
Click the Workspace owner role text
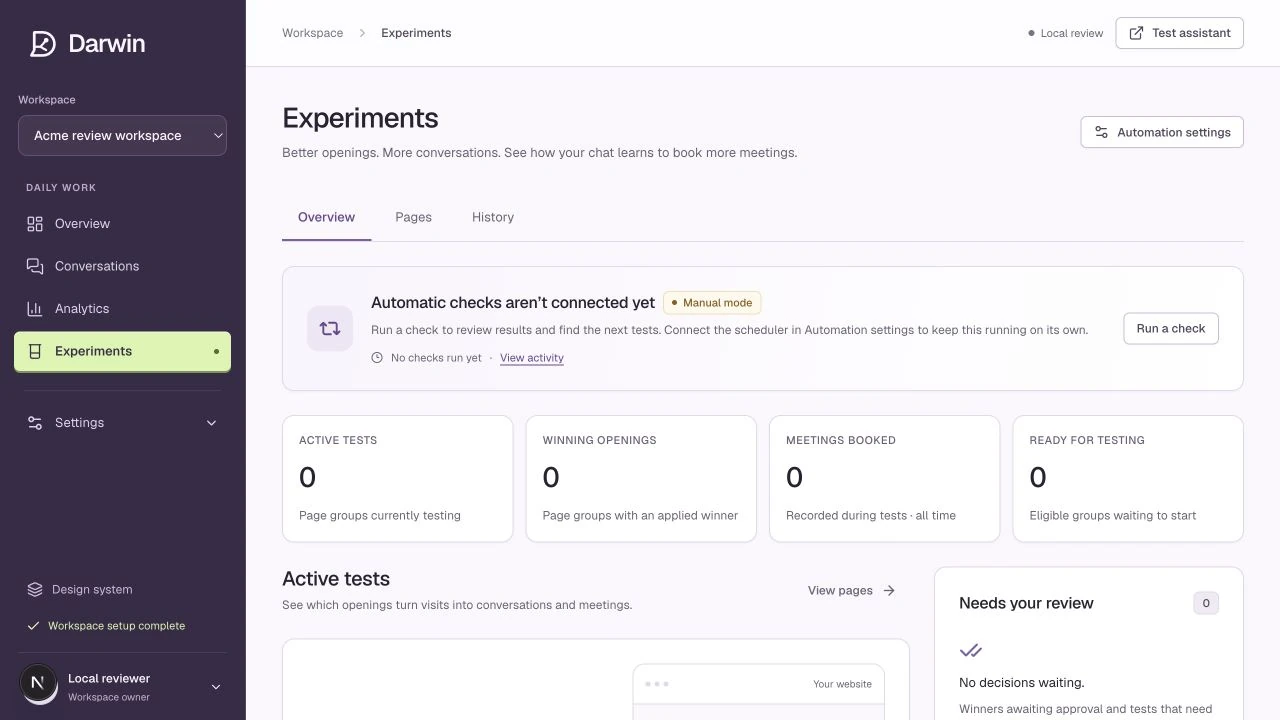click(x=109, y=697)
